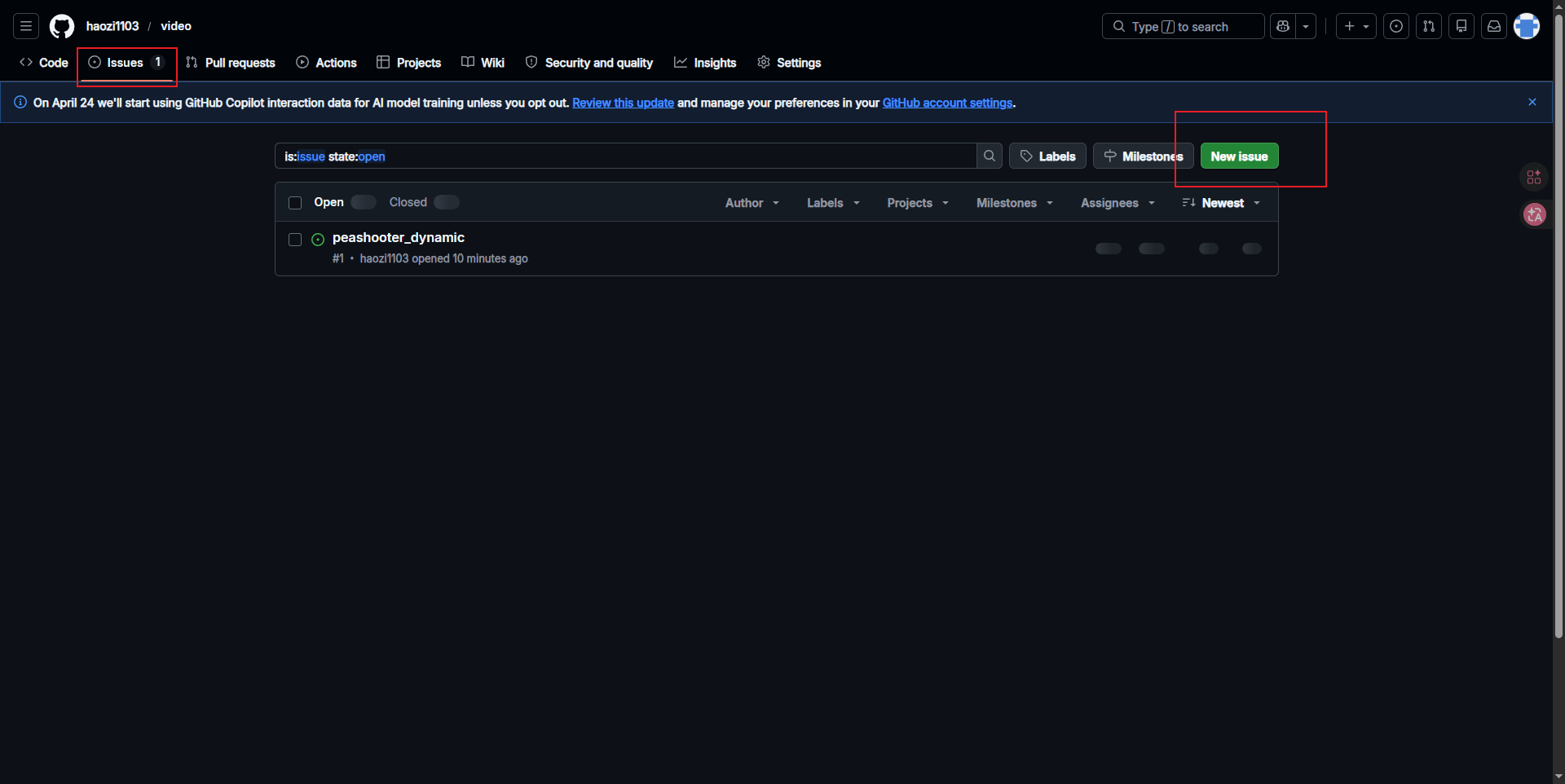The height and width of the screenshot is (784, 1565).
Task: Open the repositories header icon
Action: coord(1461,26)
